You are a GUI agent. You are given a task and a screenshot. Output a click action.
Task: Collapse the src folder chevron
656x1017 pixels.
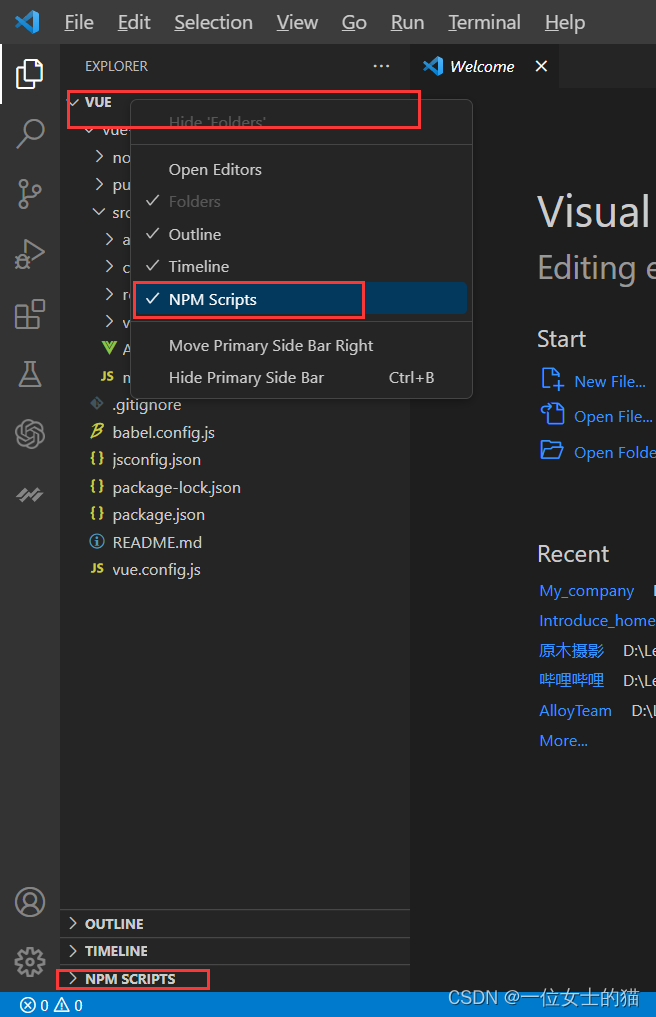(x=99, y=212)
